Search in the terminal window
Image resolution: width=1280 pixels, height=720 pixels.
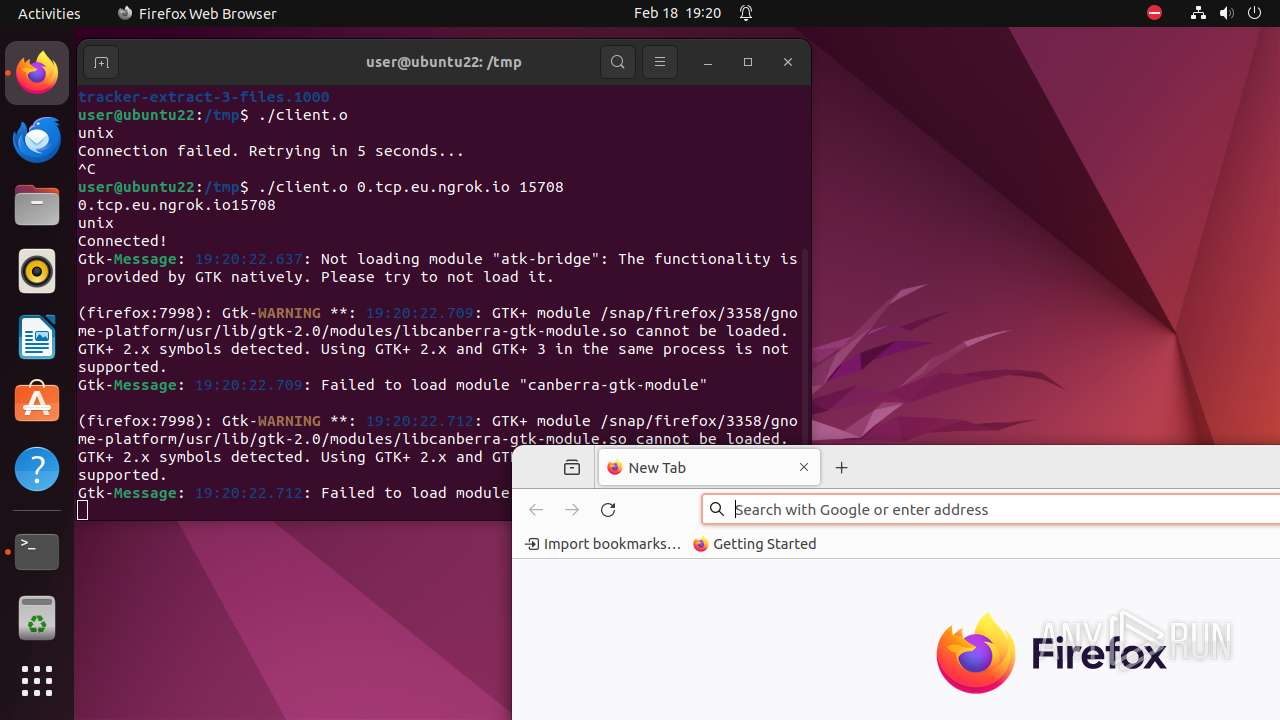(618, 62)
